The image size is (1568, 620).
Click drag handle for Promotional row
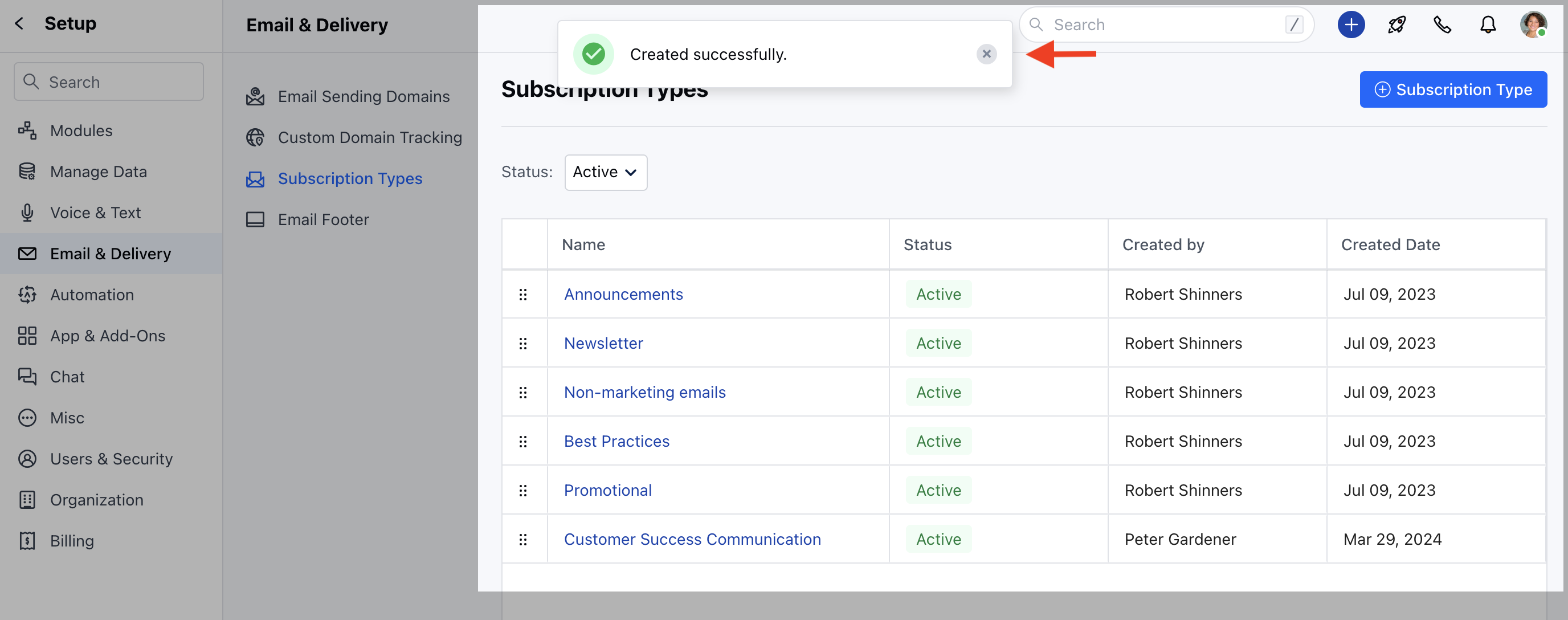[x=523, y=491]
